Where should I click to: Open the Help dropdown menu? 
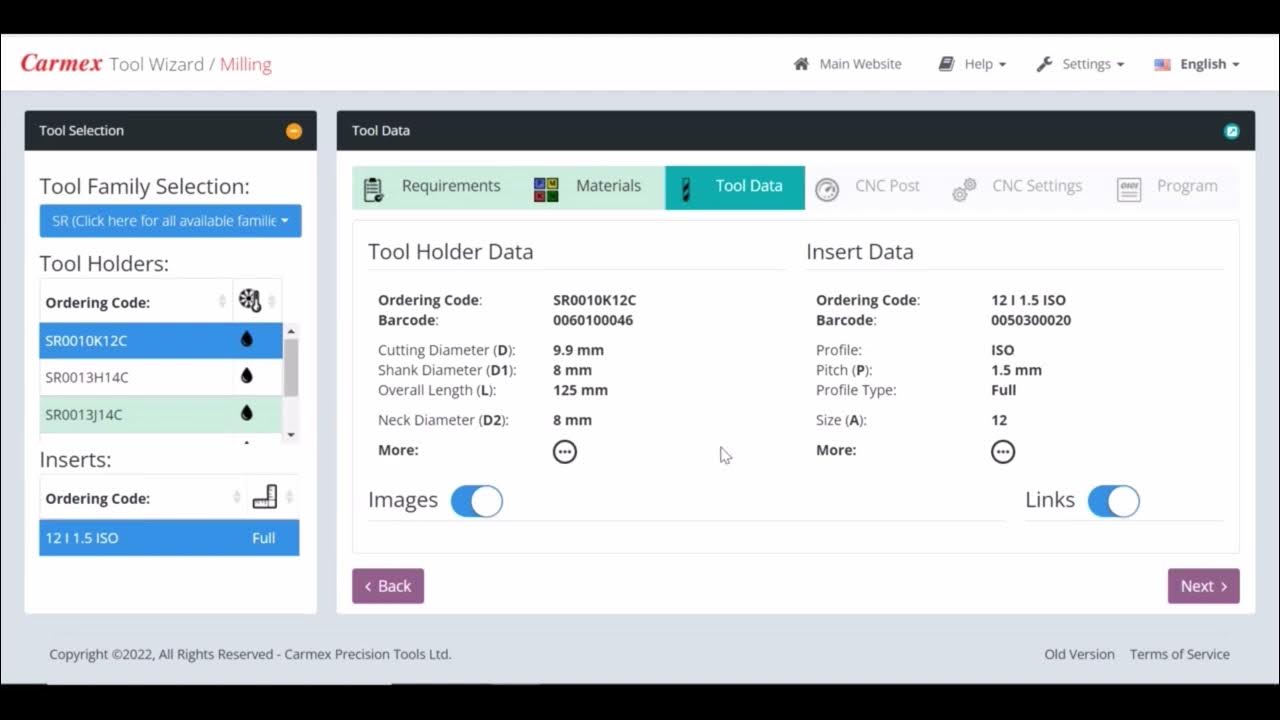pyautogui.click(x=972, y=64)
